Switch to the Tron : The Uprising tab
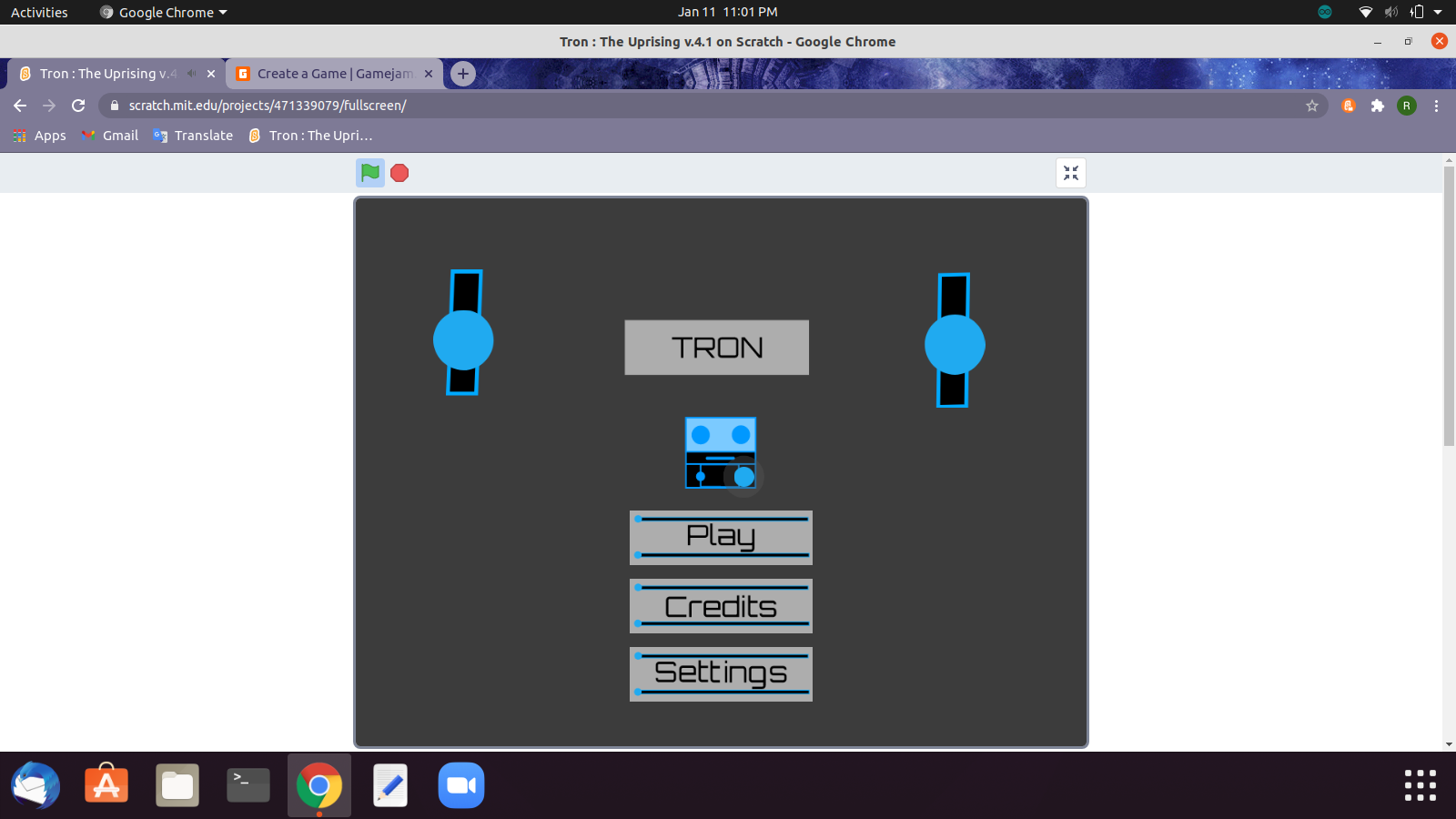This screenshot has width=1456, height=819. [107, 74]
